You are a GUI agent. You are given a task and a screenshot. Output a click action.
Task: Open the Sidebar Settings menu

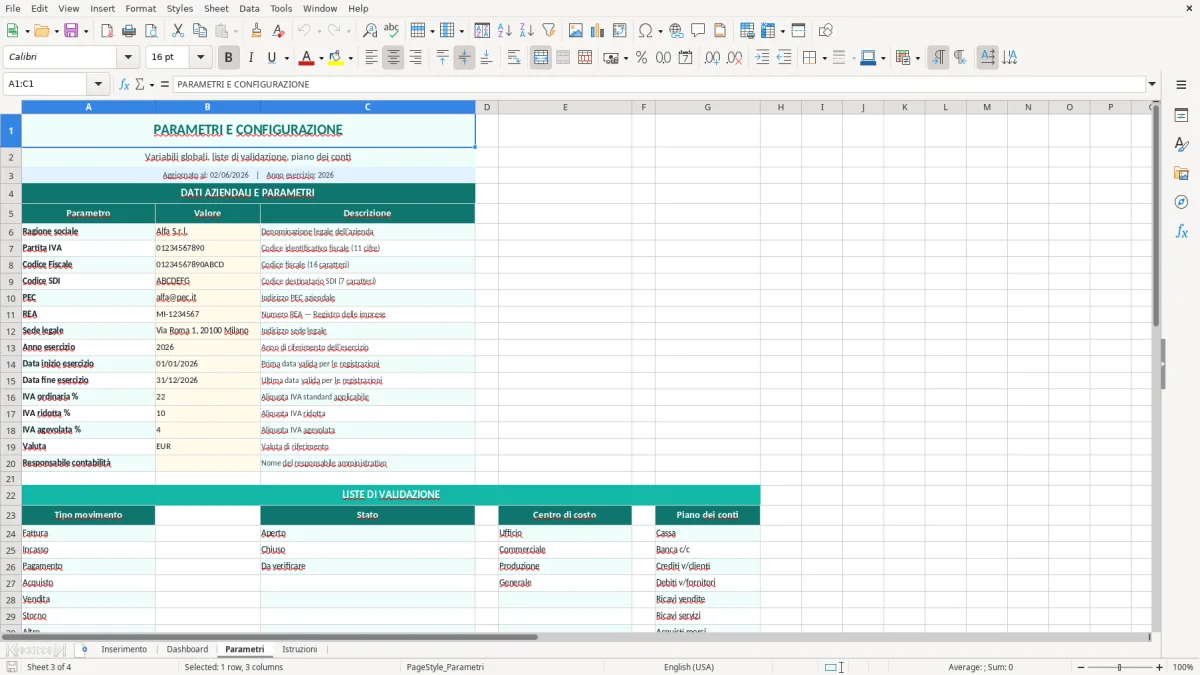(x=1181, y=84)
